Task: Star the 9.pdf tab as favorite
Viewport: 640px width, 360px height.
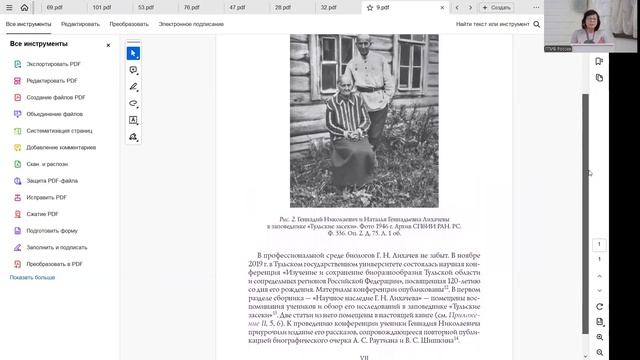Action: [370, 7]
